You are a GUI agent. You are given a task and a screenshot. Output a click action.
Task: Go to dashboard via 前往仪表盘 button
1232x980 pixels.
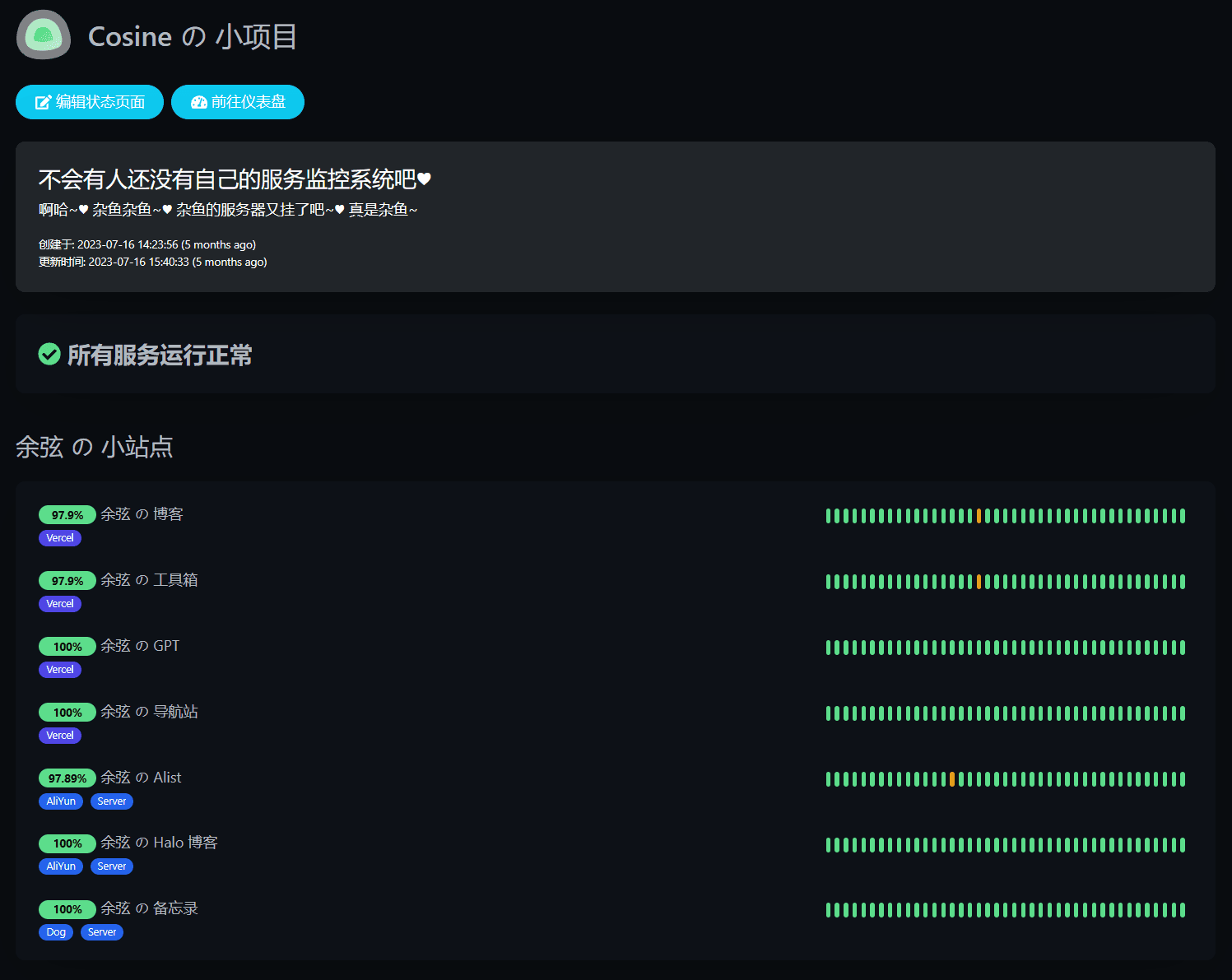[238, 102]
